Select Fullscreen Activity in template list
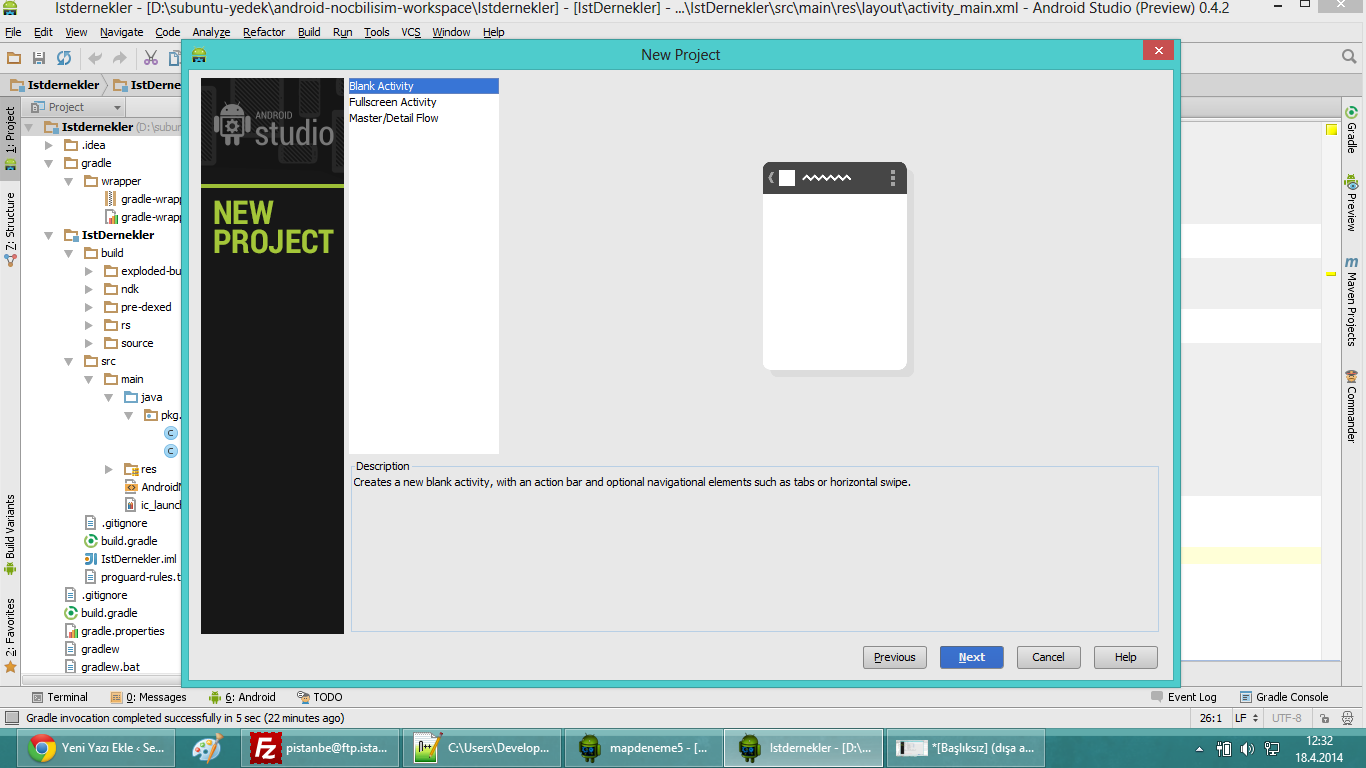The width and height of the screenshot is (1366, 768). tap(393, 102)
